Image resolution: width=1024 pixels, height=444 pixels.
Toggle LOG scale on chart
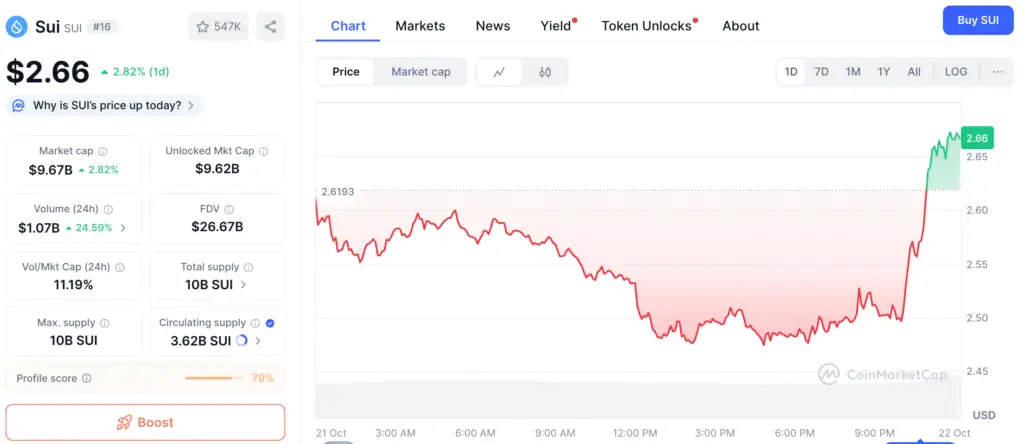[956, 72]
